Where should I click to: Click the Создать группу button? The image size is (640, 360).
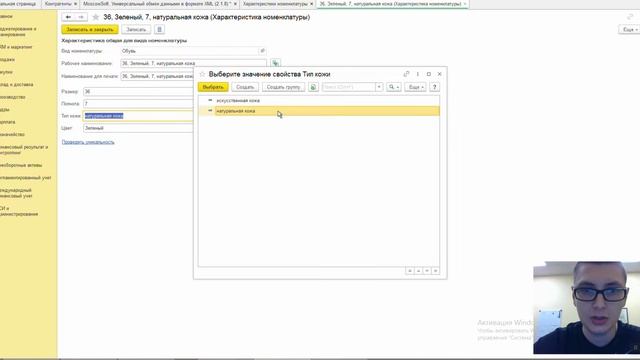283,87
